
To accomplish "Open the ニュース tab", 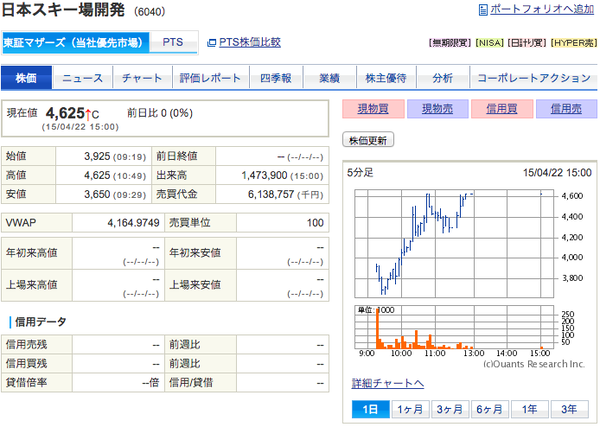I will point(83,78).
